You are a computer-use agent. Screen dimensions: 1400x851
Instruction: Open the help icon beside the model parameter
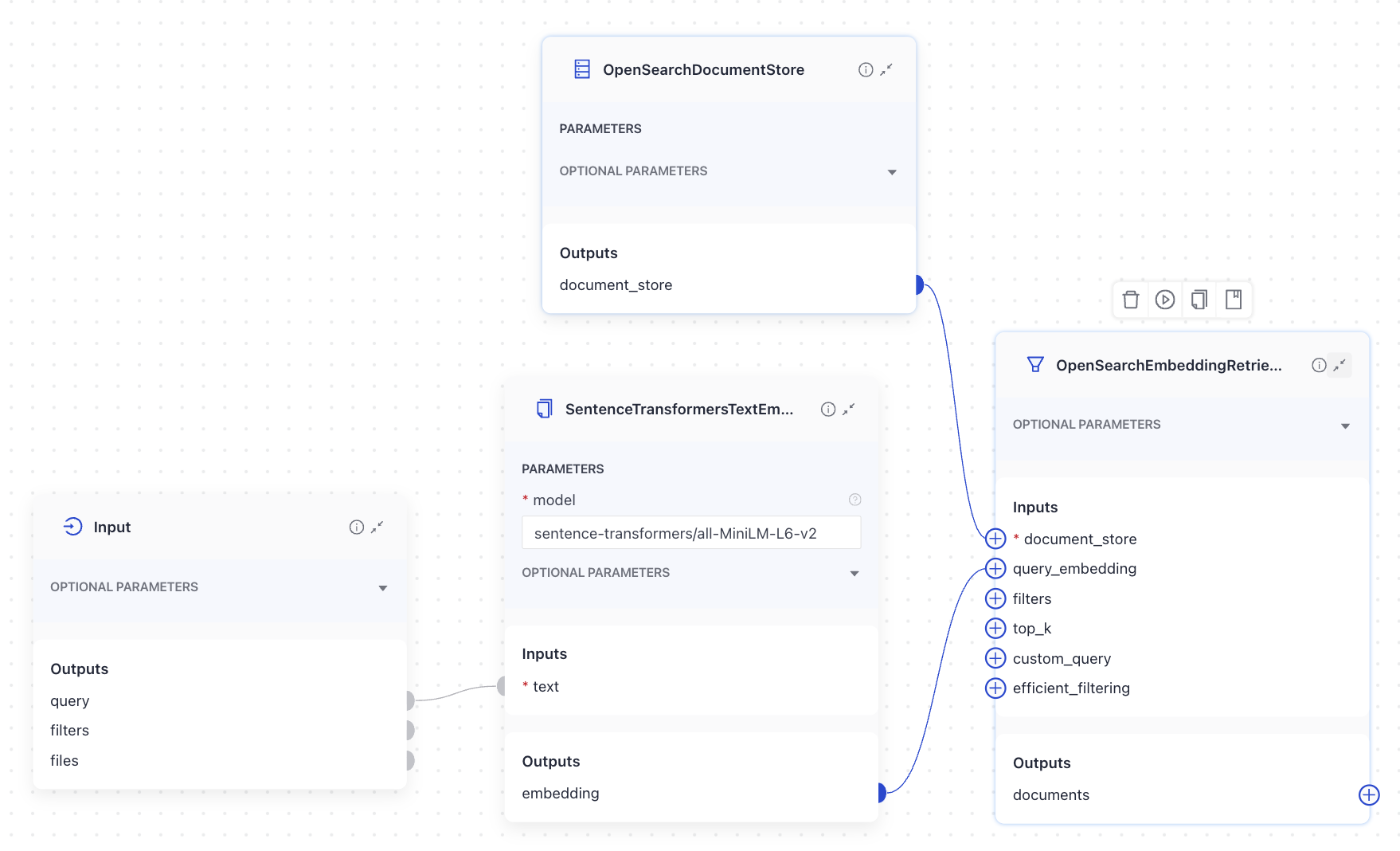pyautogui.click(x=854, y=500)
